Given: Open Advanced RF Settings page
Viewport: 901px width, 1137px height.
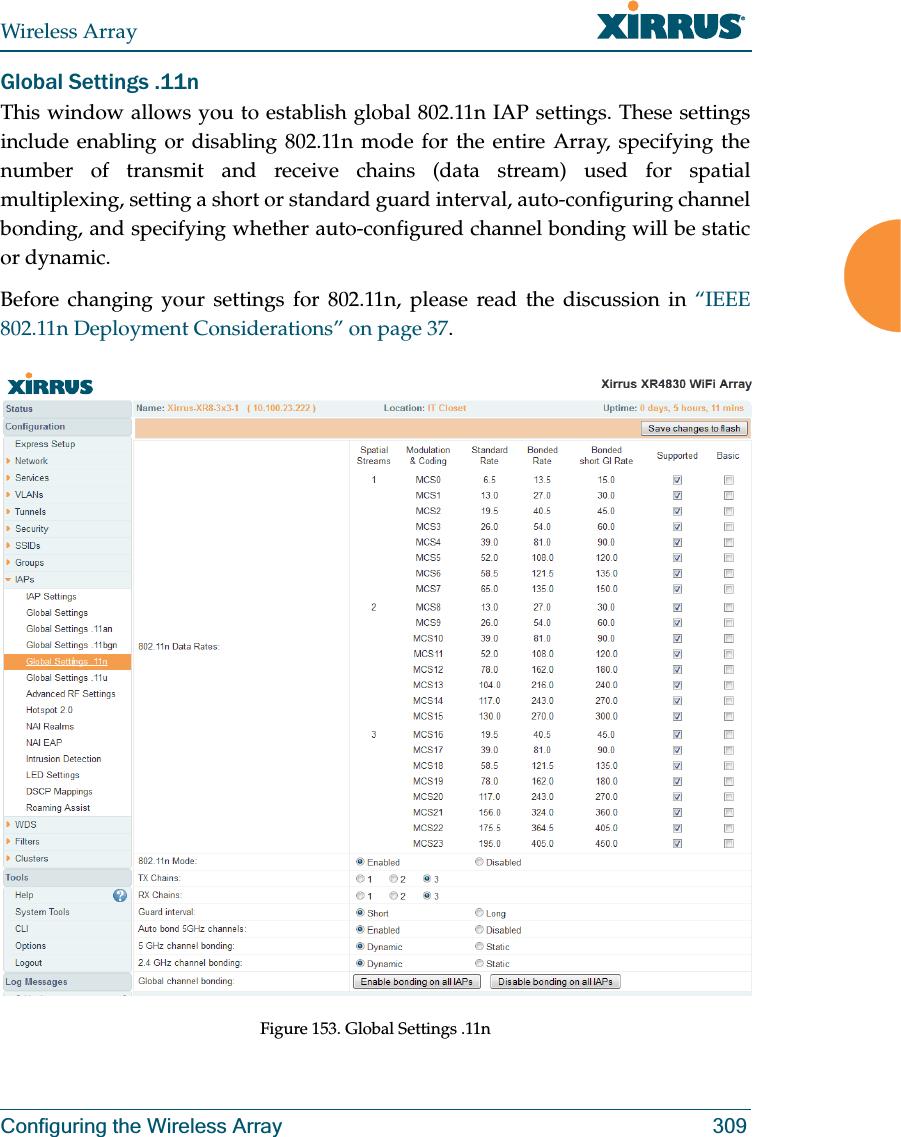Looking at the screenshot, I should pyautogui.click(x=70, y=694).
